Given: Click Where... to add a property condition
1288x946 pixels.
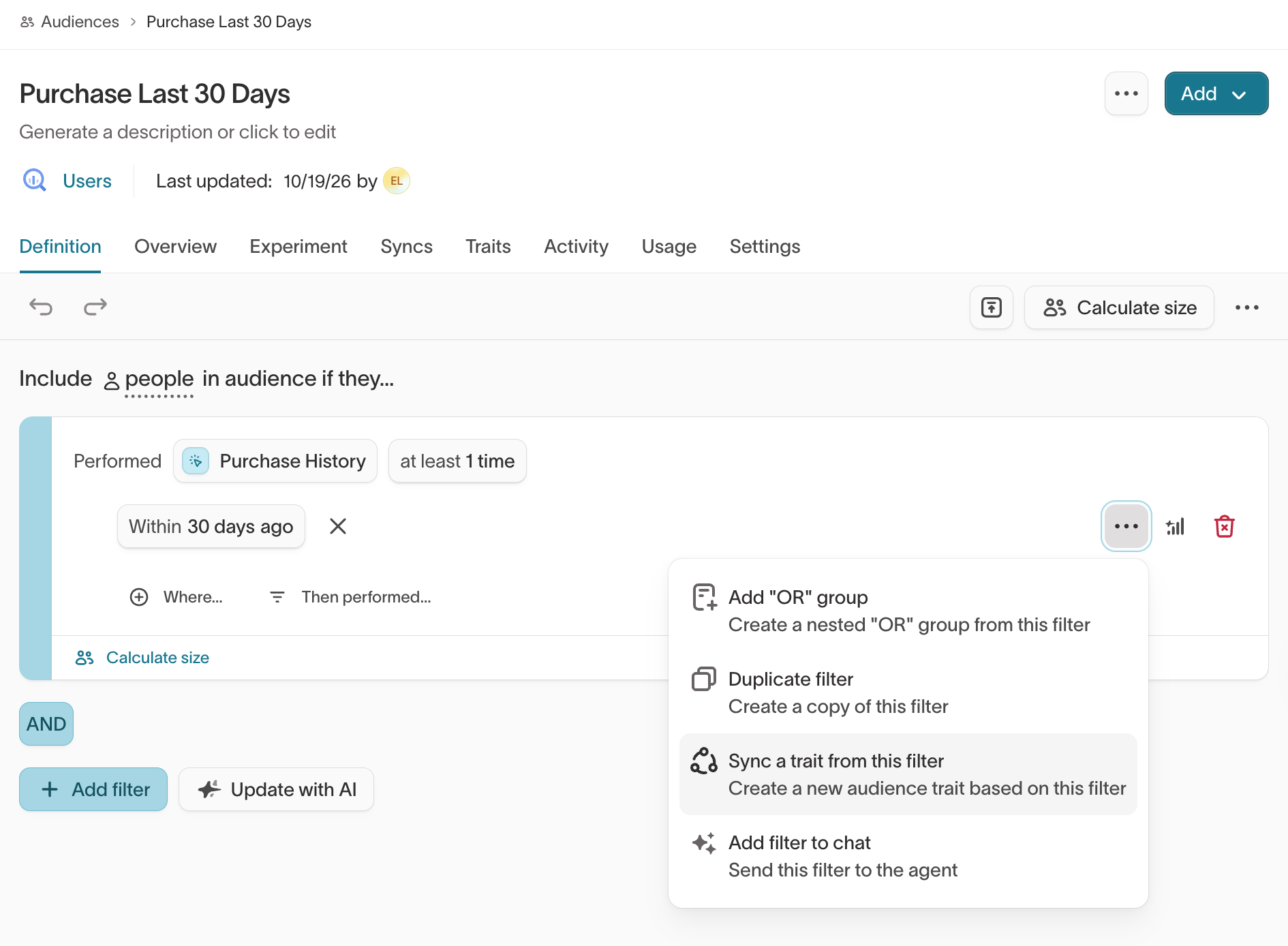Looking at the screenshot, I should 177,597.
